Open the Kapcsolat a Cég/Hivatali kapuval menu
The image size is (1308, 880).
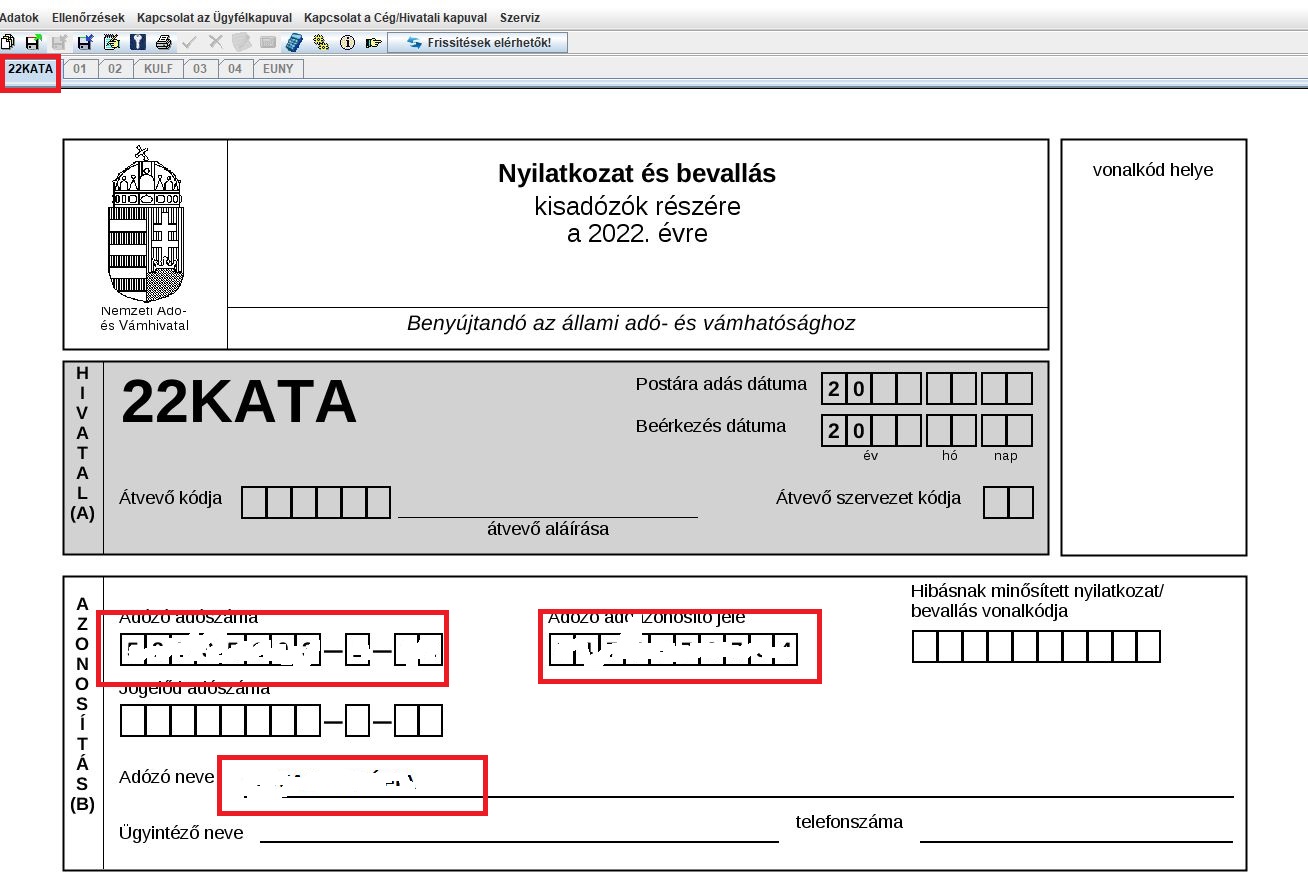tap(396, 18)
